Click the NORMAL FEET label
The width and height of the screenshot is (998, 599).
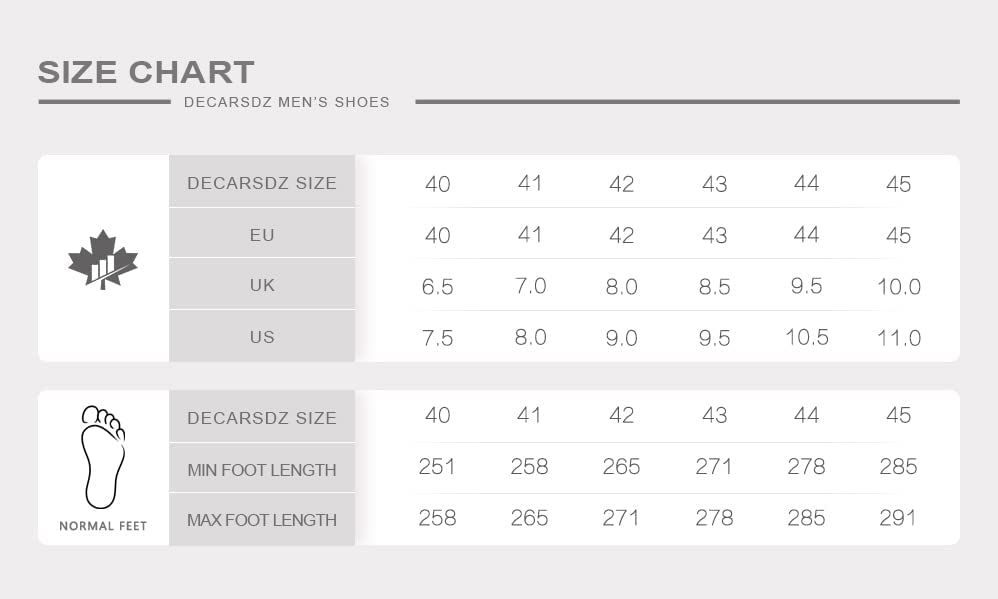pyautogui.click(x=103, y=526)
